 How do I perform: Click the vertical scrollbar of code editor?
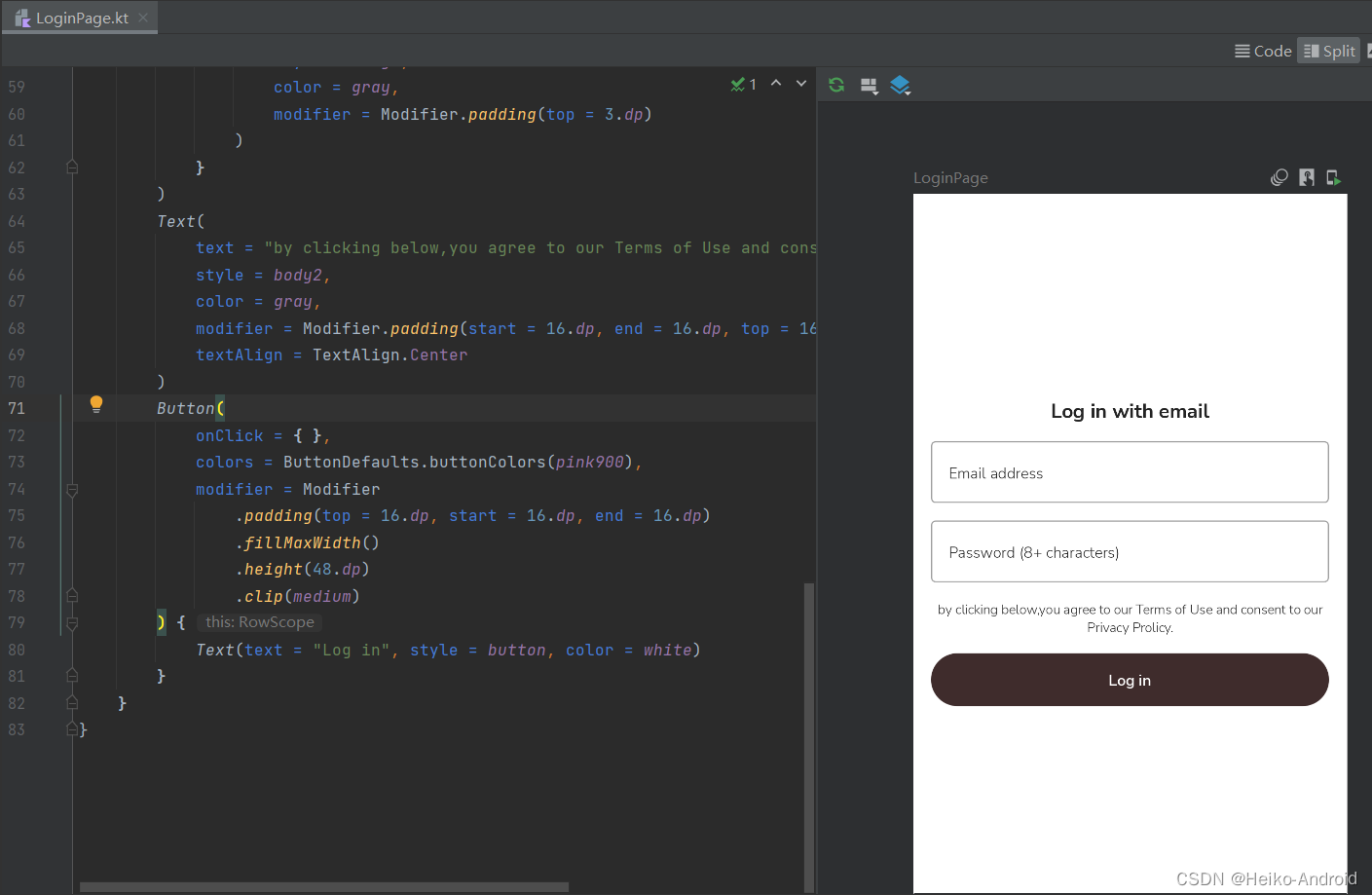coord(809,737)
